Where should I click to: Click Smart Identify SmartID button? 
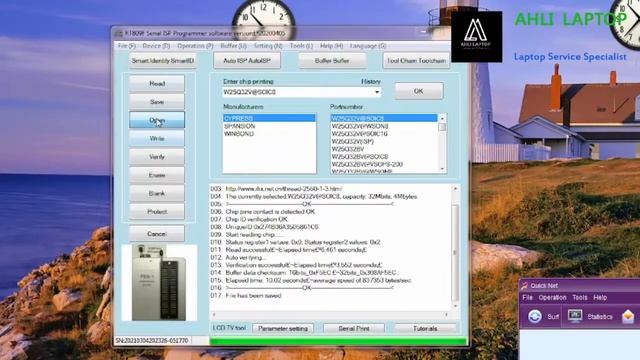(x=162, y=61)
